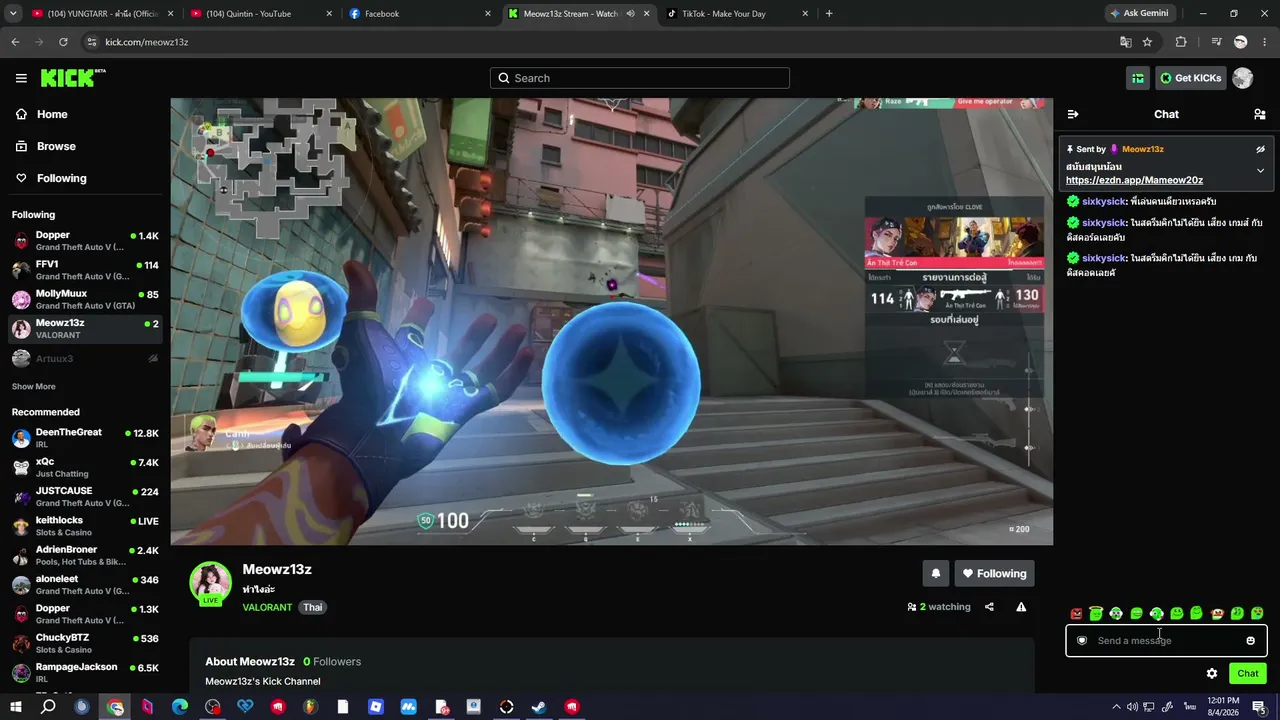
Task: Open AdrienBroner recommended channel
Action: [85, 555]
